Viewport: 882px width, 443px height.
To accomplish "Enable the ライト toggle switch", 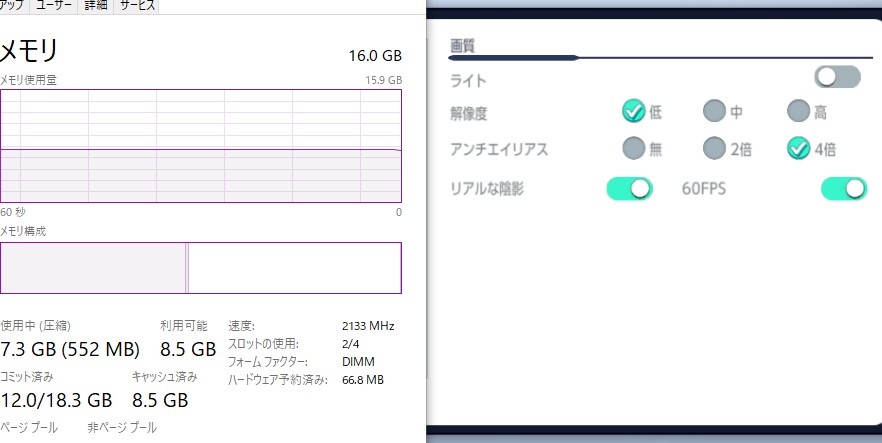I will (x=837, y=78).
